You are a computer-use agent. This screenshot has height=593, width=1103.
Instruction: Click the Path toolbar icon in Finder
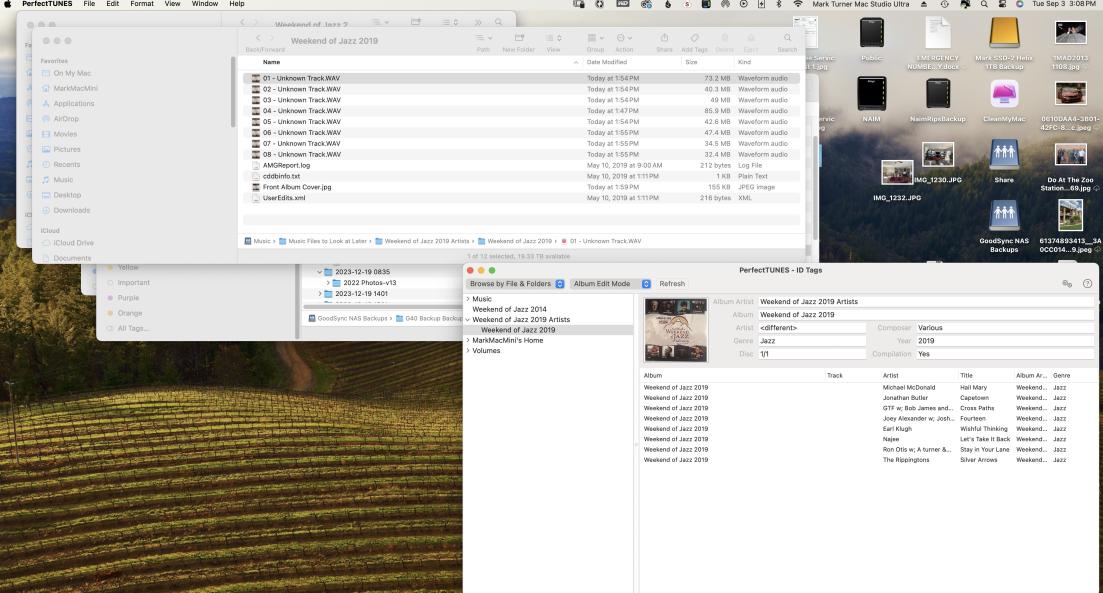point(483,38)
